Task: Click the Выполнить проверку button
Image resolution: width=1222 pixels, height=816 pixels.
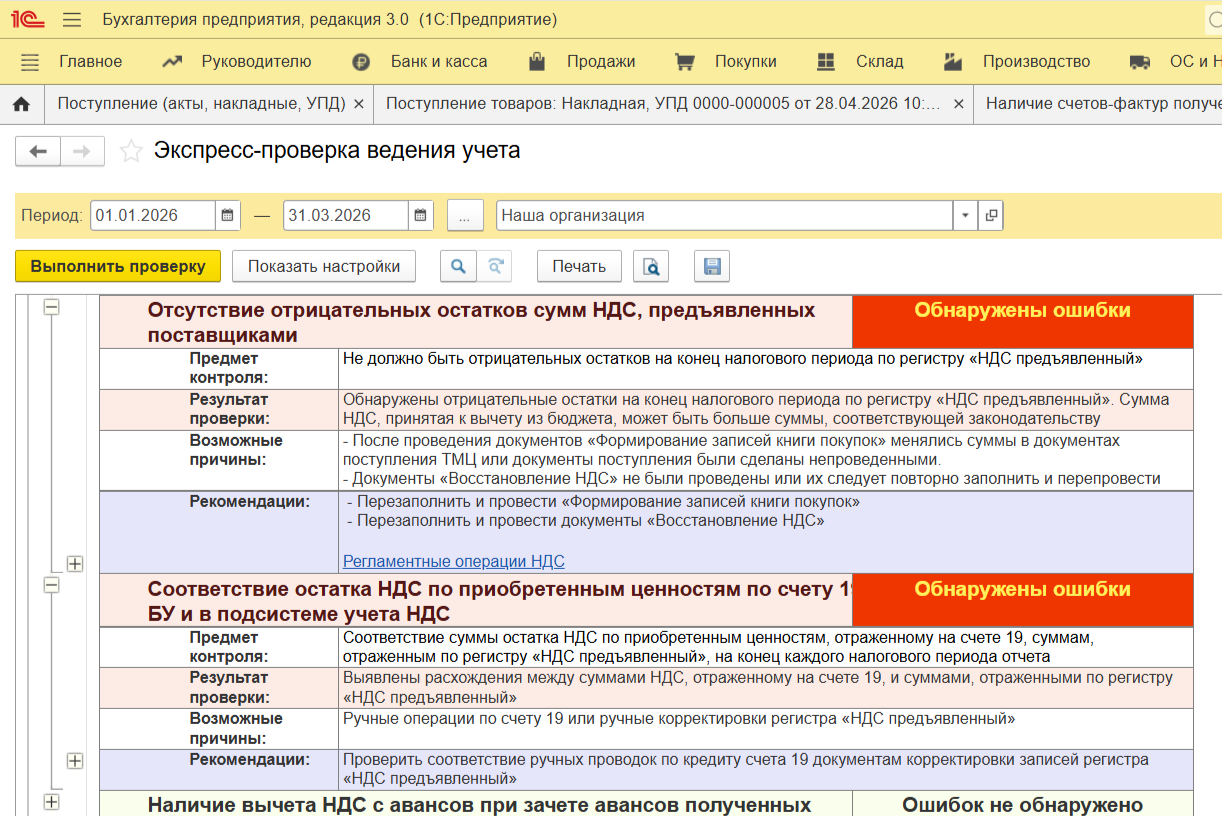Action: point(118,266)
